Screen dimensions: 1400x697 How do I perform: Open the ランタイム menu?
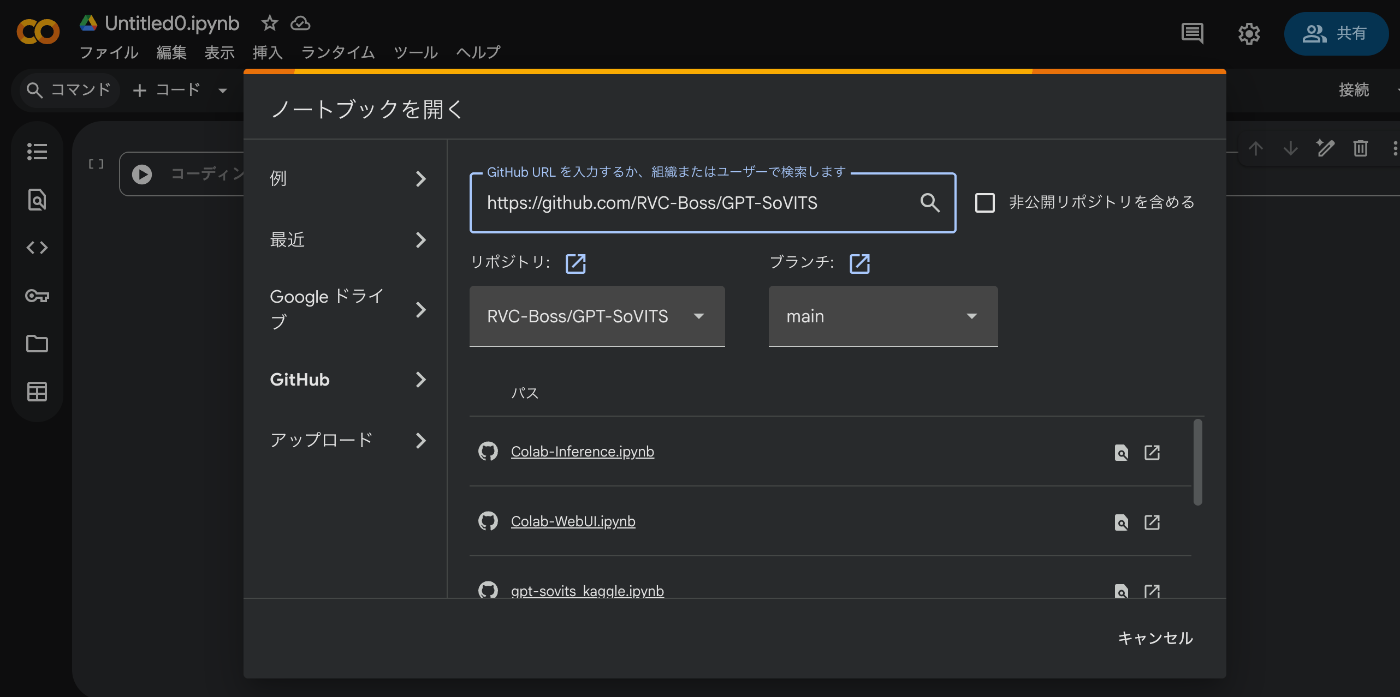338,52
